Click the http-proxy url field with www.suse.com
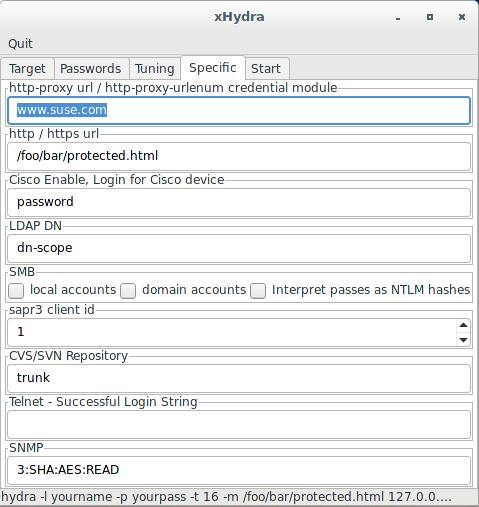 click(239, 111)
